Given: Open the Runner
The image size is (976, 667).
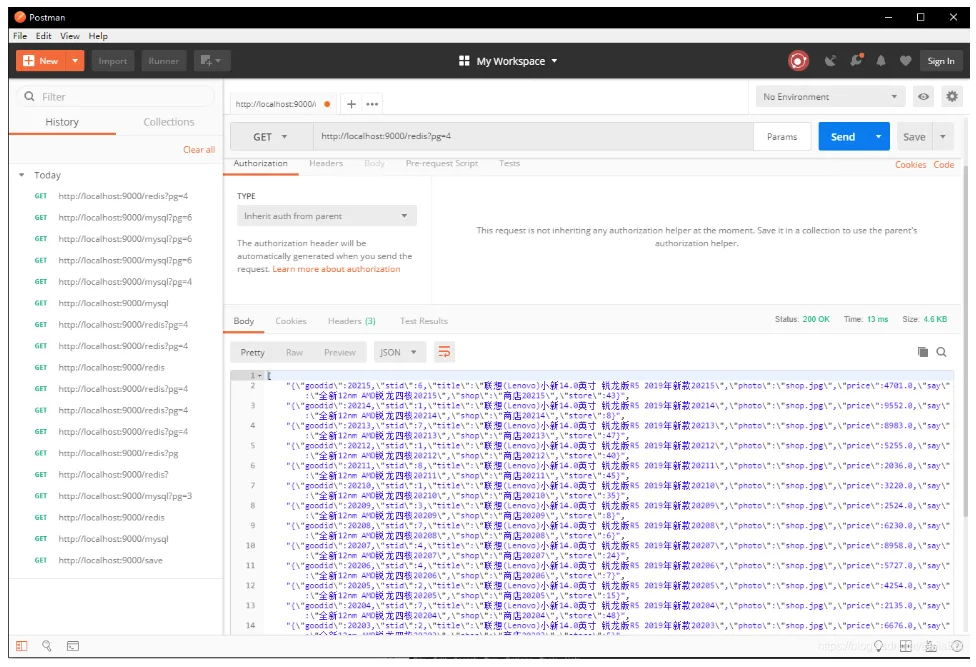Looking at the screenshot, I should [164, 61].
